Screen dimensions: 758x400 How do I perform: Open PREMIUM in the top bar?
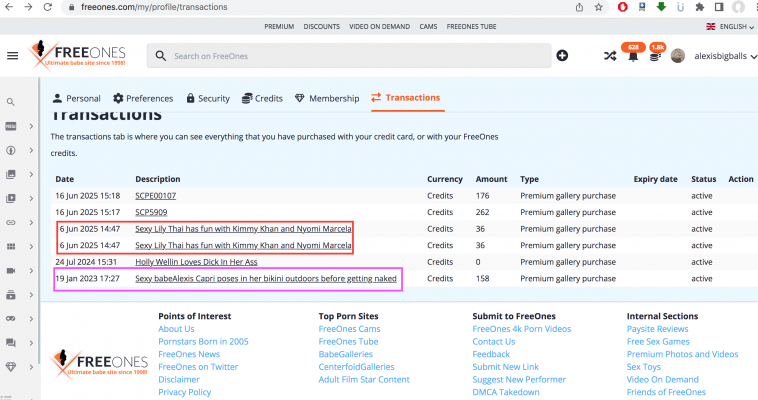click(x=279, y=27)
